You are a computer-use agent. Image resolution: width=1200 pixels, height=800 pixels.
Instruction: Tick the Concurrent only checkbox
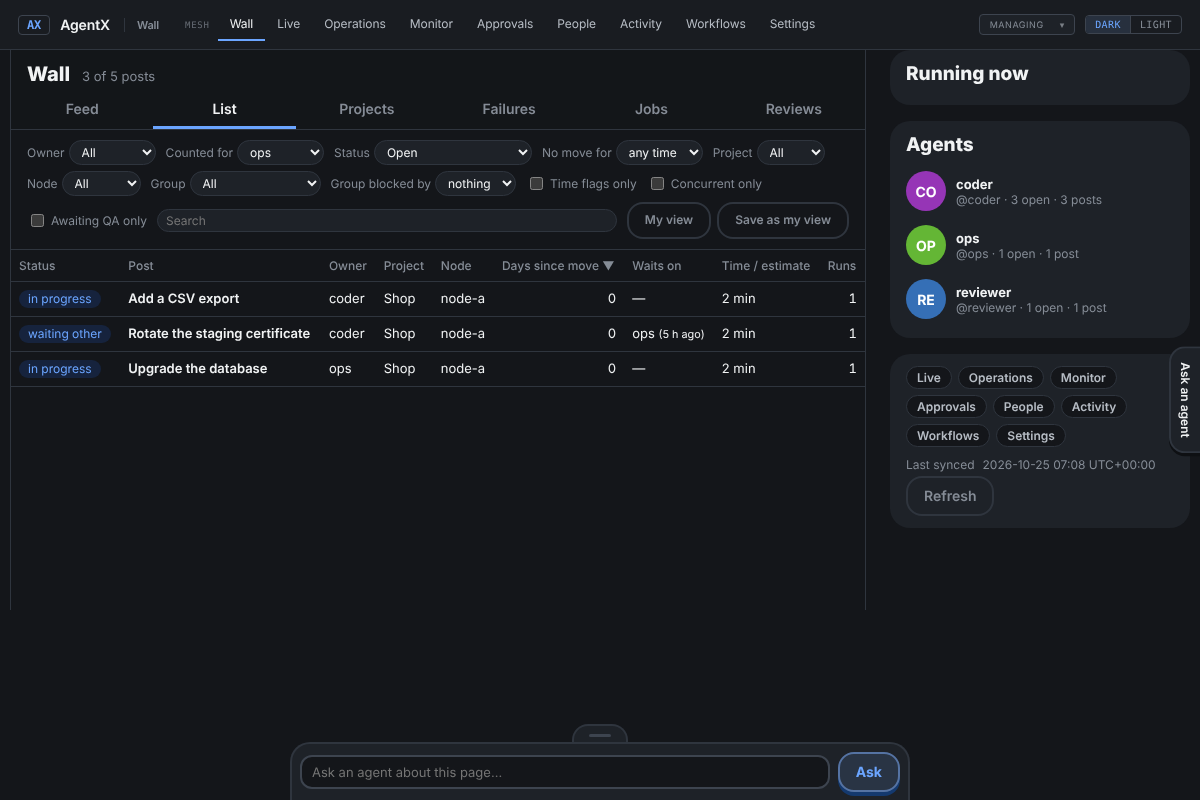click(658, 184)
